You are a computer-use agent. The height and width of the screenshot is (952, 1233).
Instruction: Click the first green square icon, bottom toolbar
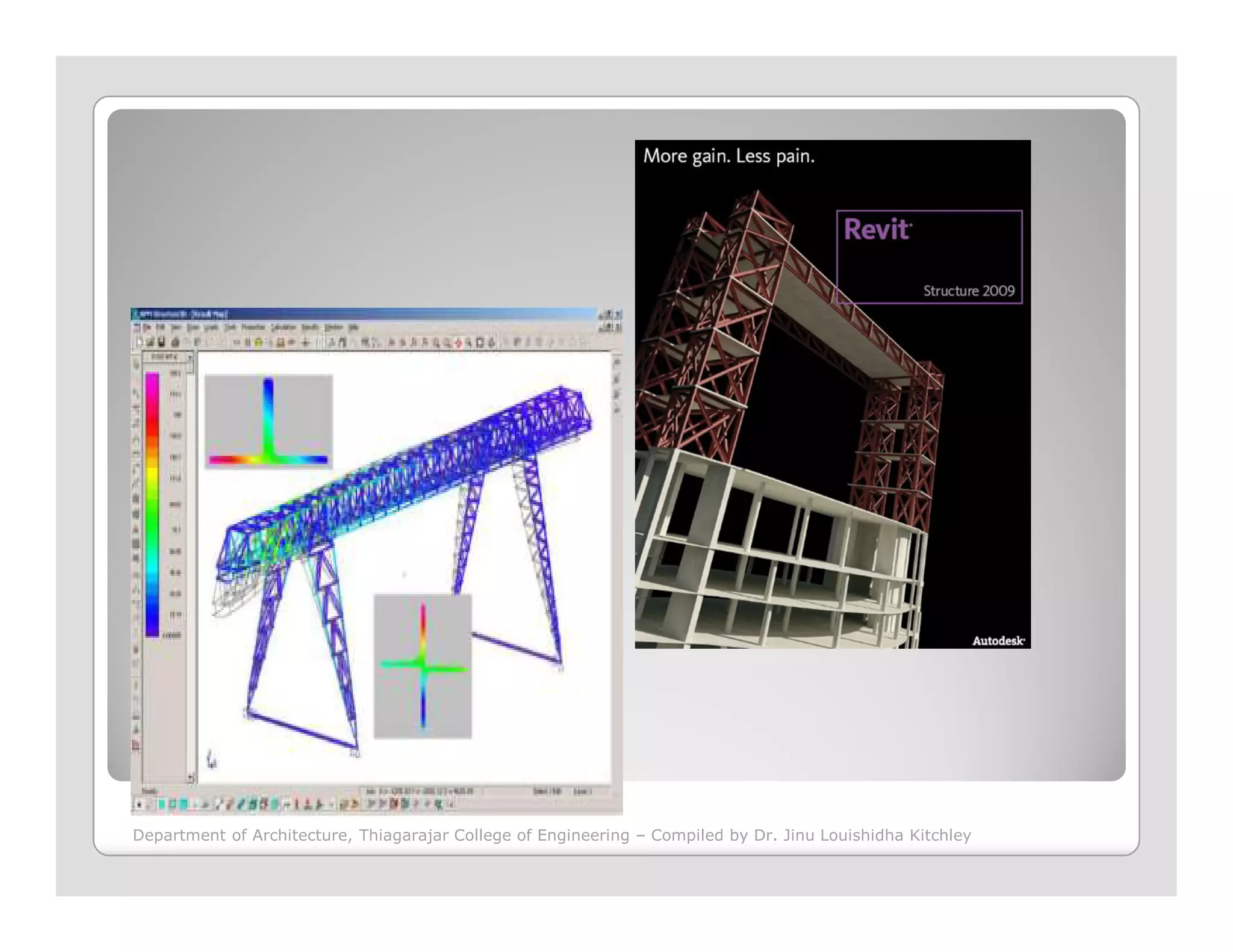pos(161,805)
